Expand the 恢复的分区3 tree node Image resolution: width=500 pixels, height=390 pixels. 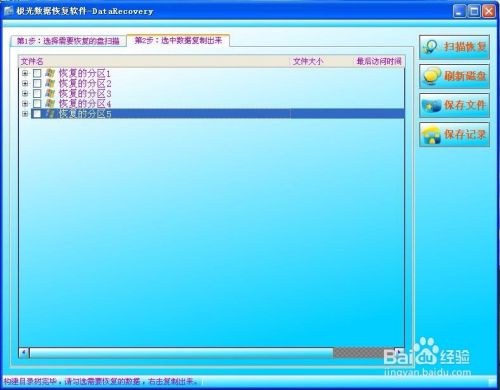(x=25, y=93)
